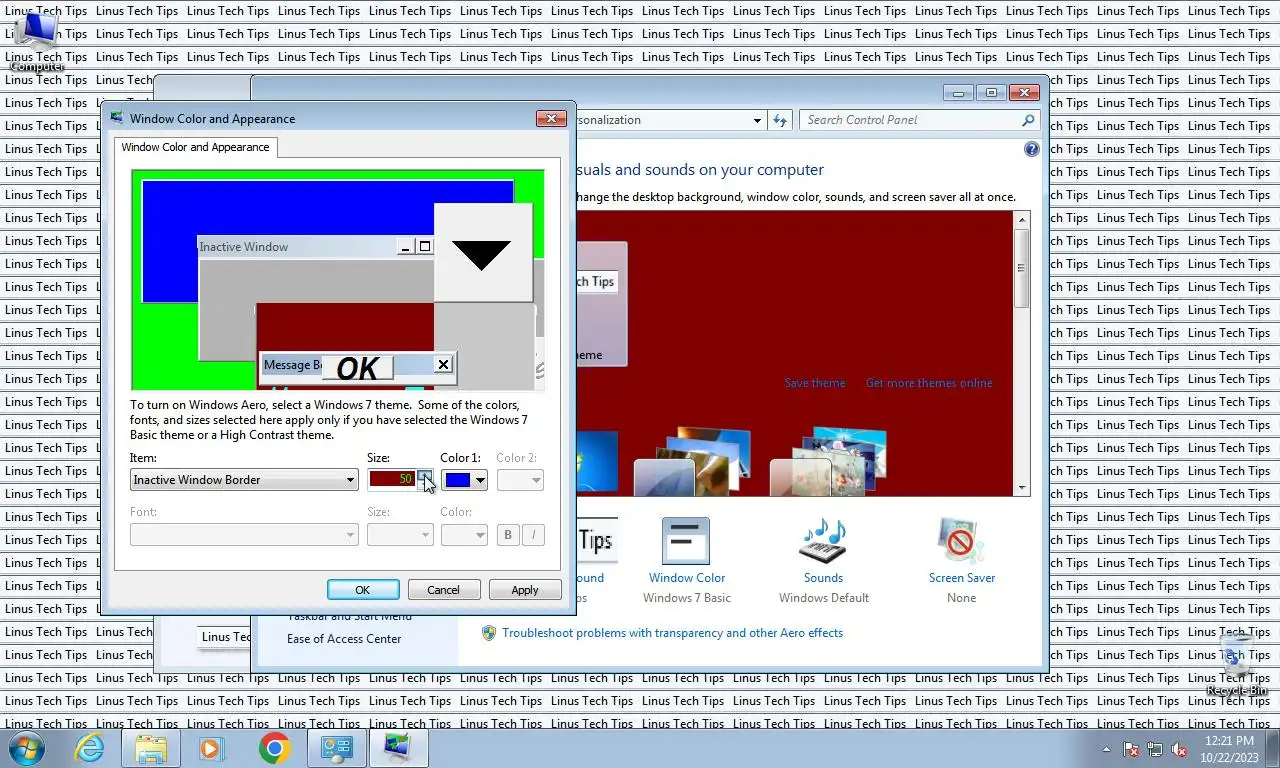Viewport: 1280px width, 768px height.
Task: Refresh Control Panel address bar
Action: pos(780,120)
